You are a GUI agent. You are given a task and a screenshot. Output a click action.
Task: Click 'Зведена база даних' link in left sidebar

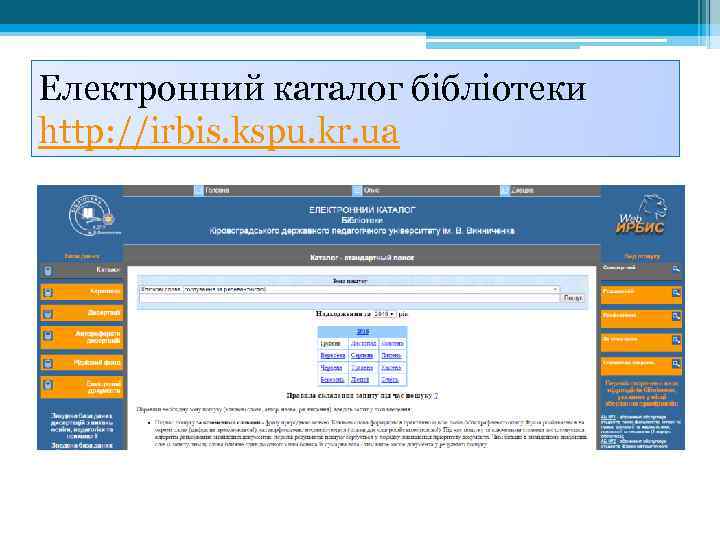82,445
